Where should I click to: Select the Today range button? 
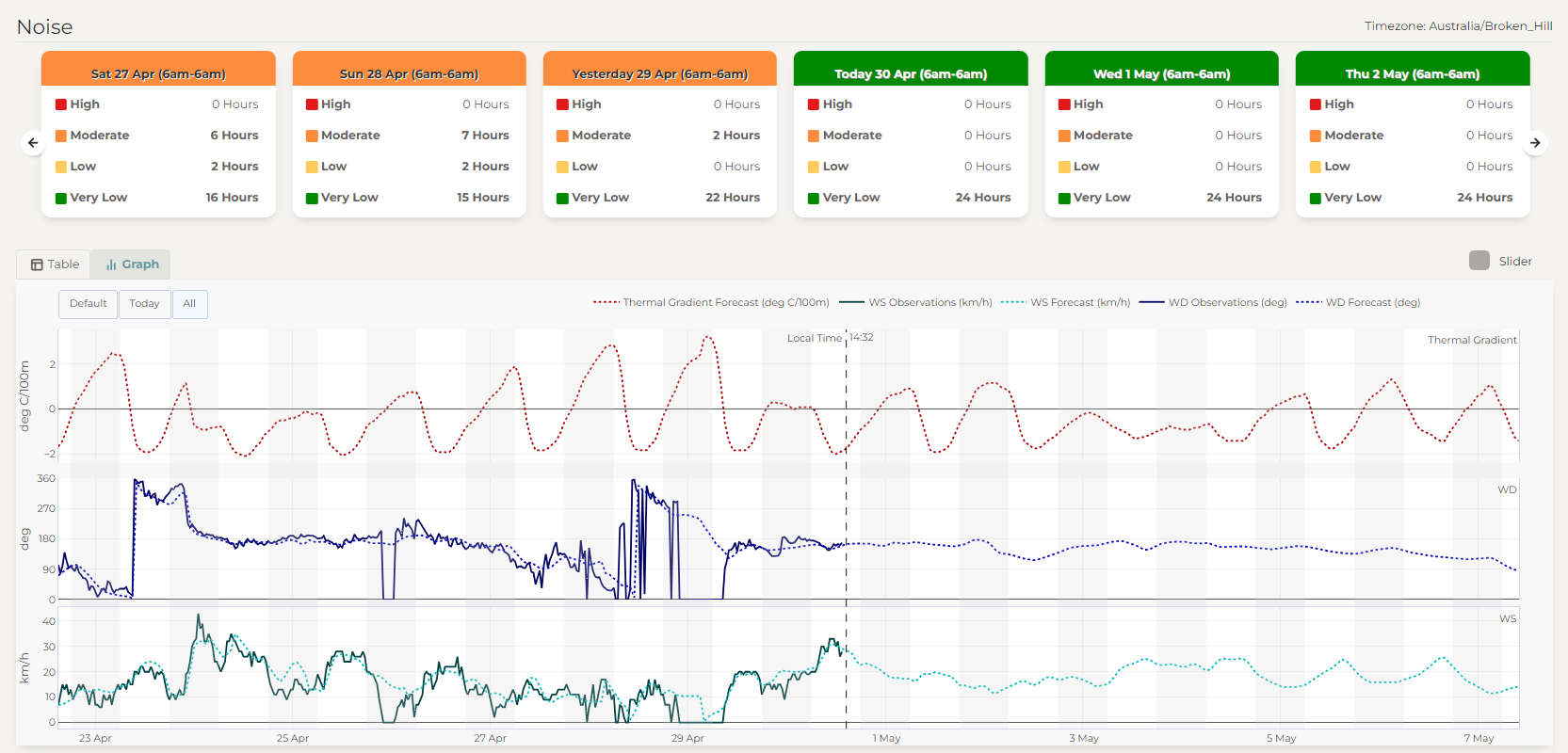click(x=144, y=304)
